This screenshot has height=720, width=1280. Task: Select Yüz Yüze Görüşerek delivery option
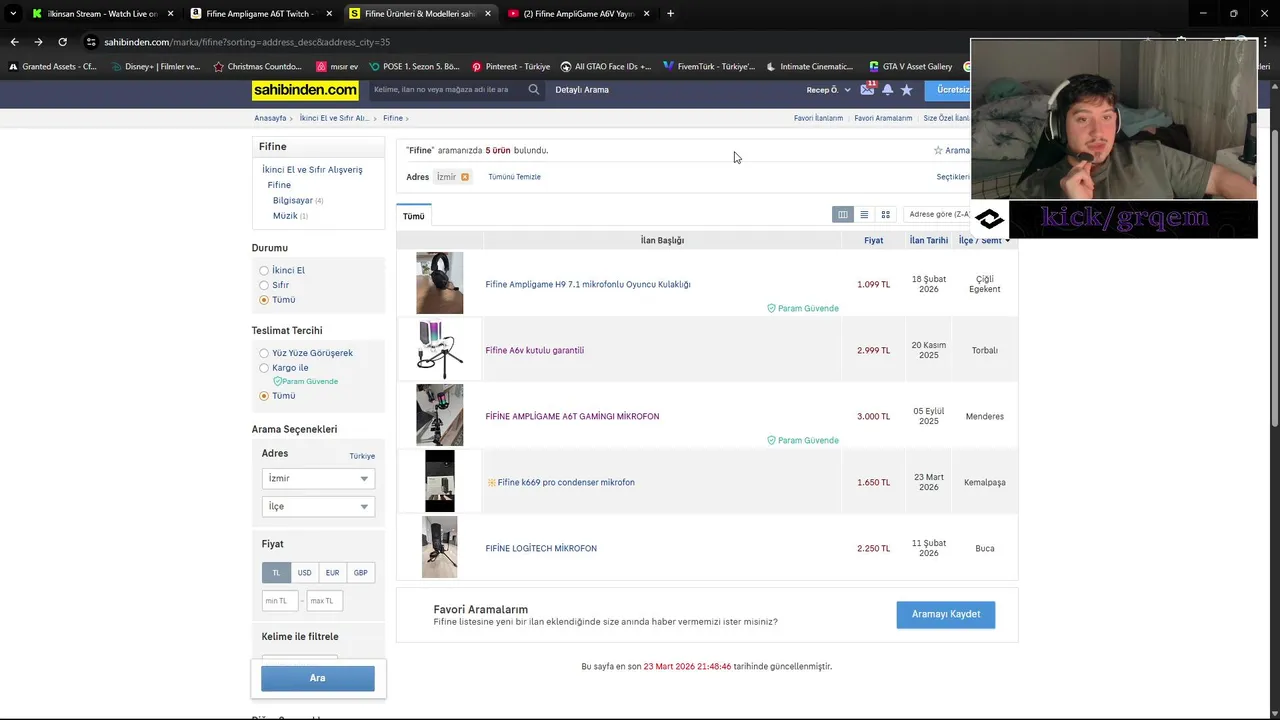point(264,353)
